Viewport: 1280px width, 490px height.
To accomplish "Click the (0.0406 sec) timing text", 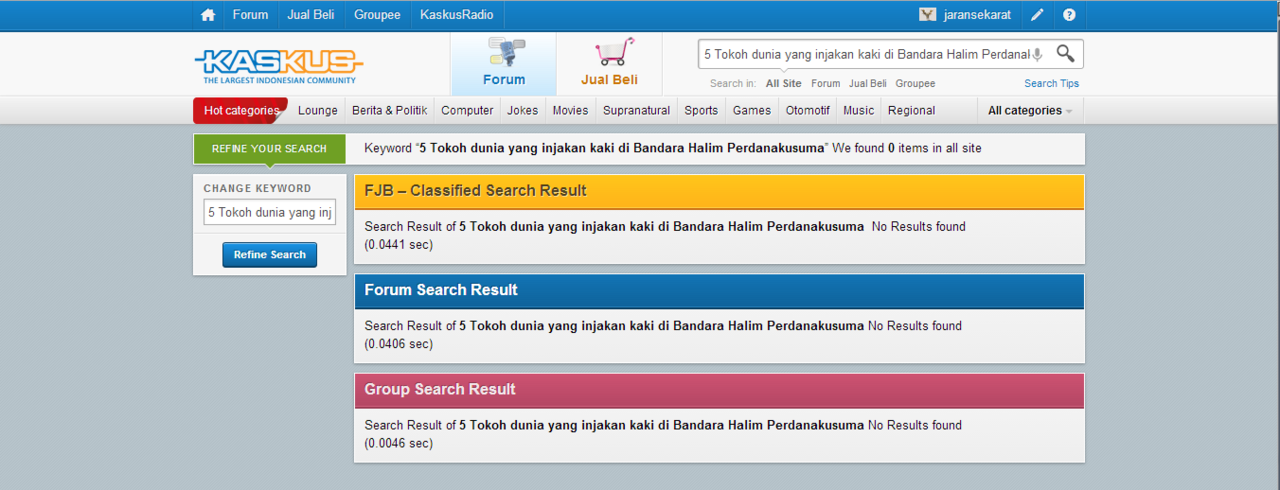I will pos(399,344).
